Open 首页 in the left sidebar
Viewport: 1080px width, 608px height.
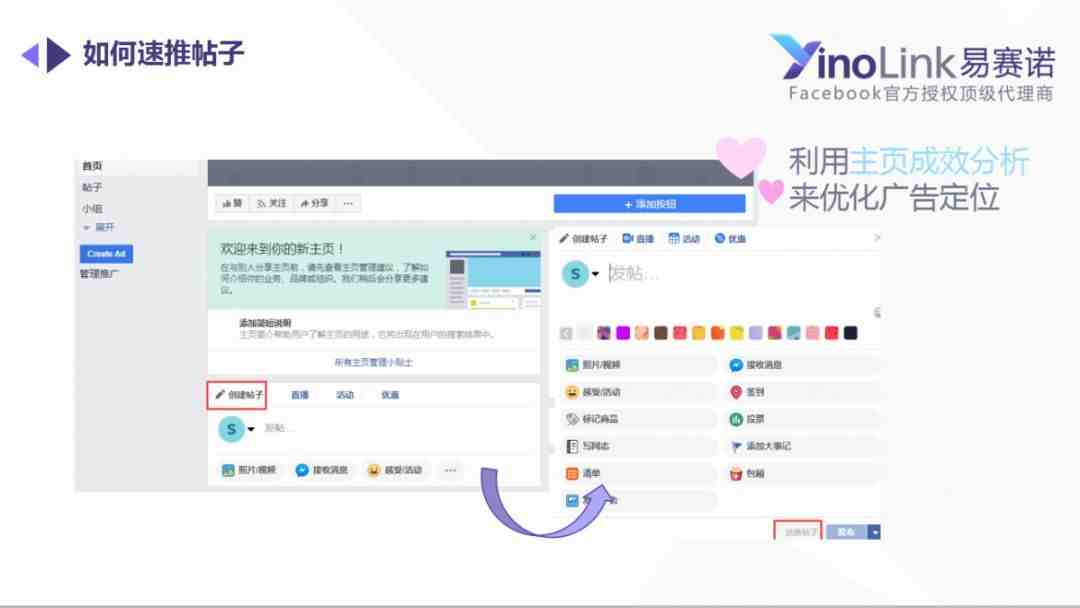click(x=92, y=166)
